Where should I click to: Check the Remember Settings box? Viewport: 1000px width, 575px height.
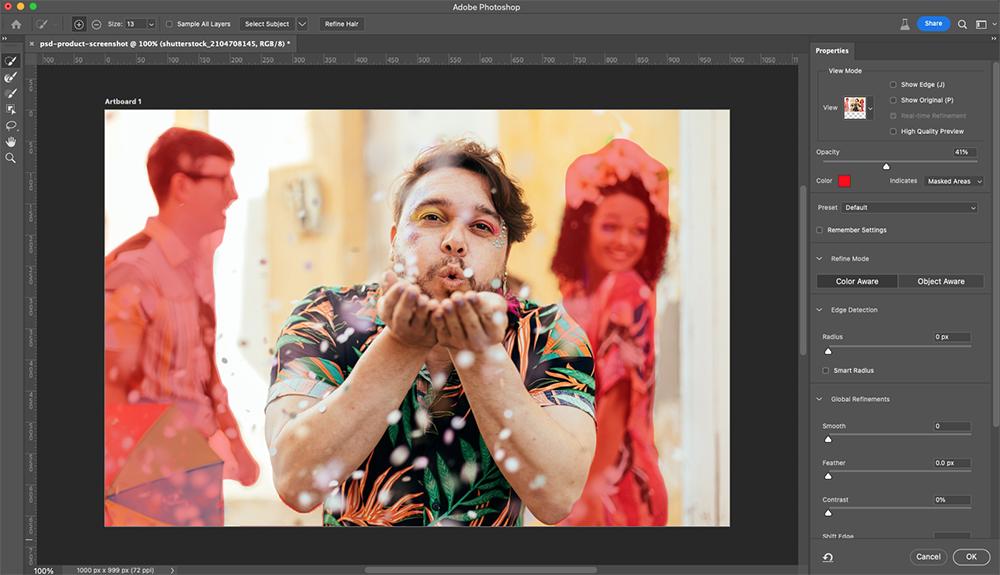820,230
